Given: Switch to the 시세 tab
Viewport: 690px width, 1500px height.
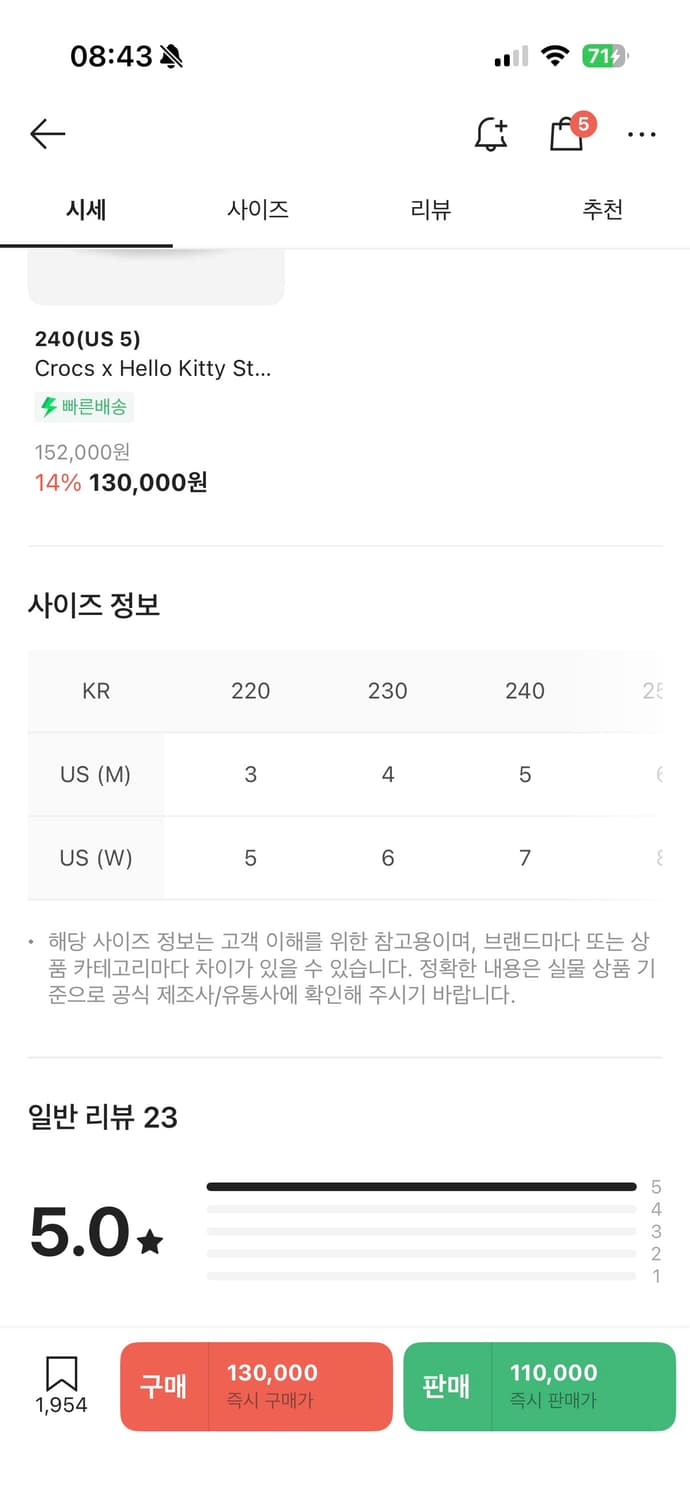Looking at the screenshot, I should [x=86, y=209].
